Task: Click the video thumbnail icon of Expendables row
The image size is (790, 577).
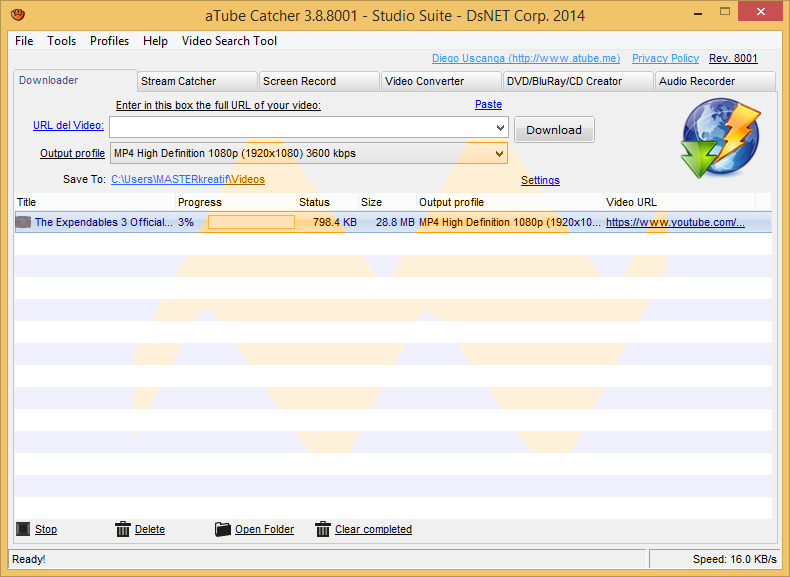Action: (23, 222)
